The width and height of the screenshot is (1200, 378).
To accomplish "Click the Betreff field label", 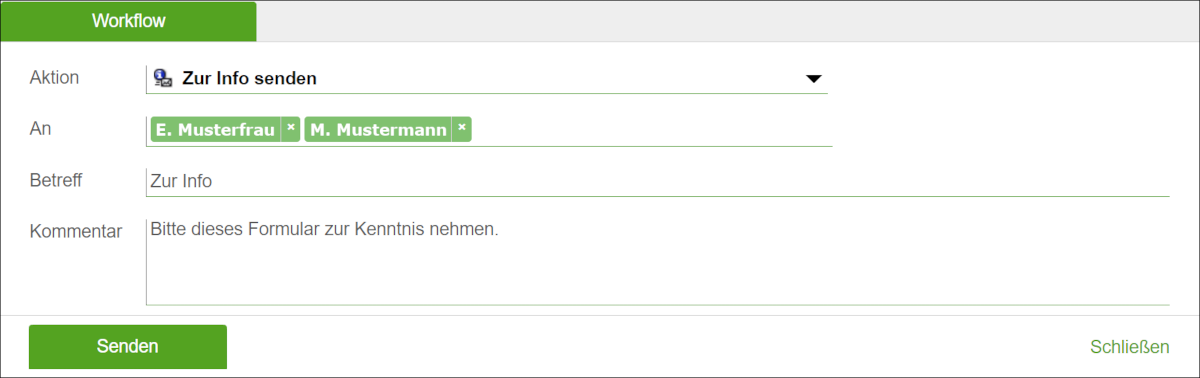I will (56, 180).
